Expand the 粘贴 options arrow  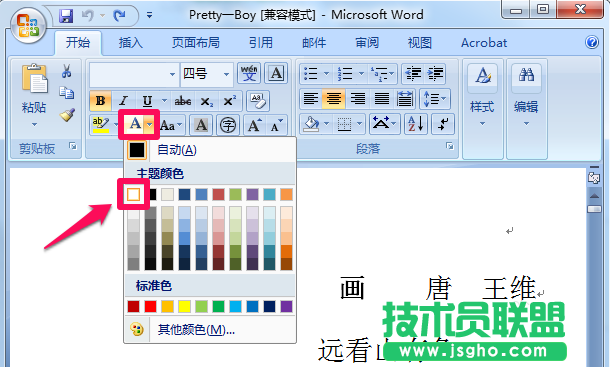point(34,125)
